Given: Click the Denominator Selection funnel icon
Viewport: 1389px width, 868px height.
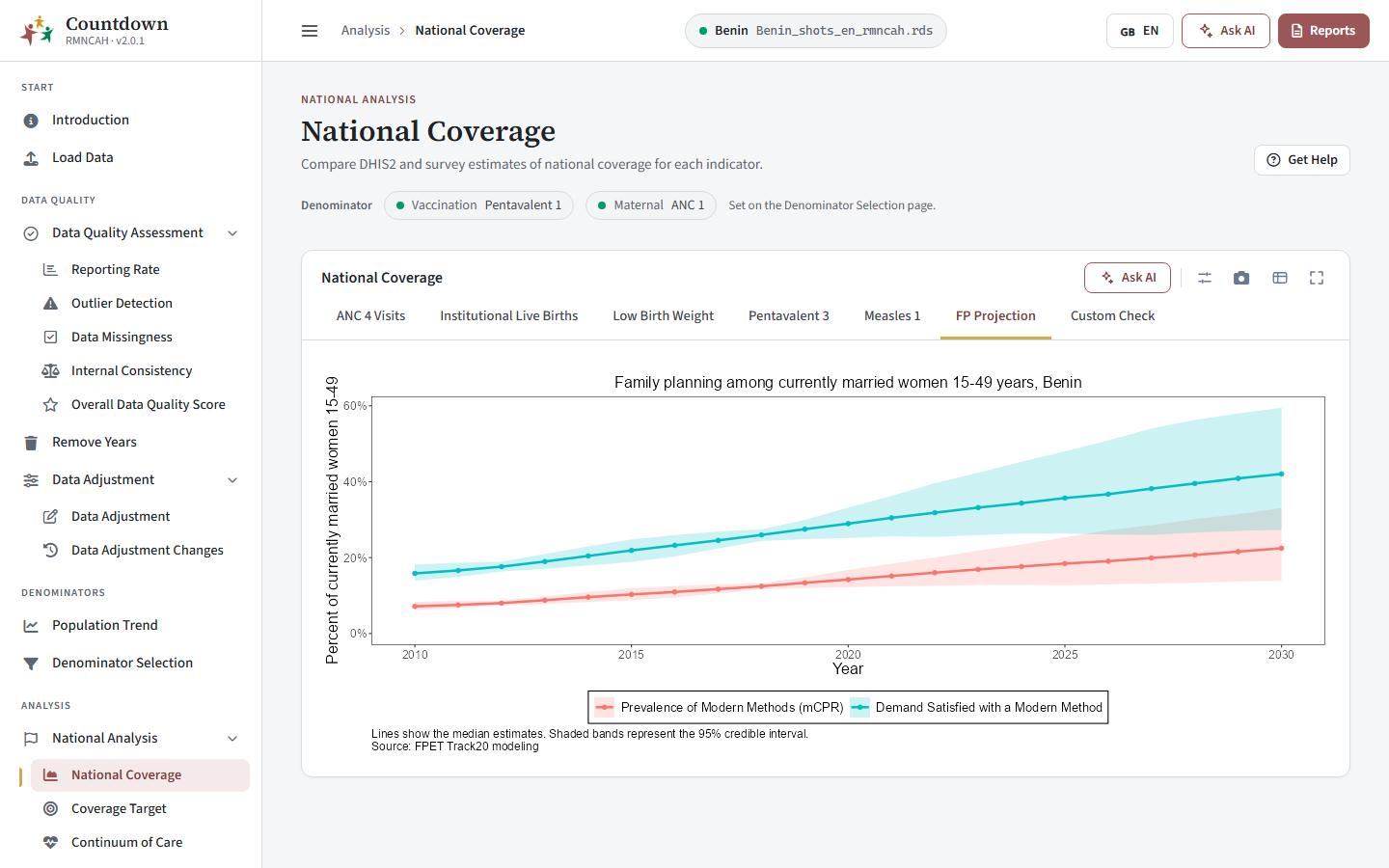Looking at the screenshot, I should (x=31, y=664).
